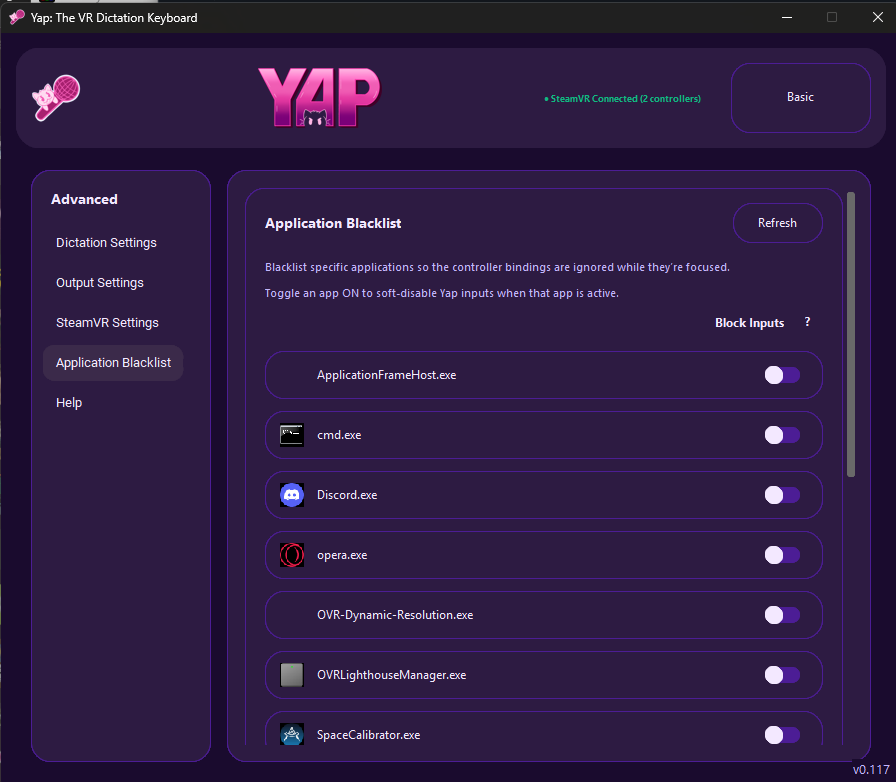Click the pink microphone cat logo icon
896x782 pixels.
56,98
